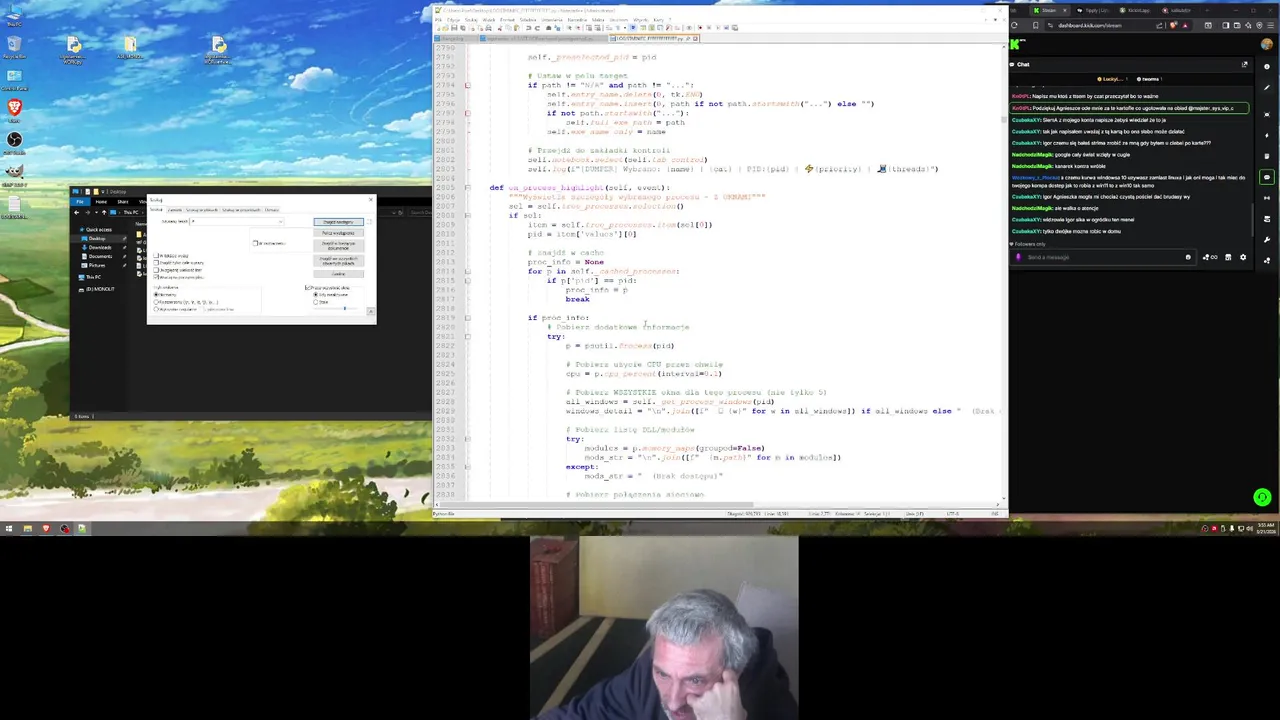Bookmark the page in browser address bar
Image resolution: width=1280 pixels, height=720 pixels.
pyautogui.click(x=1036, y=25)
